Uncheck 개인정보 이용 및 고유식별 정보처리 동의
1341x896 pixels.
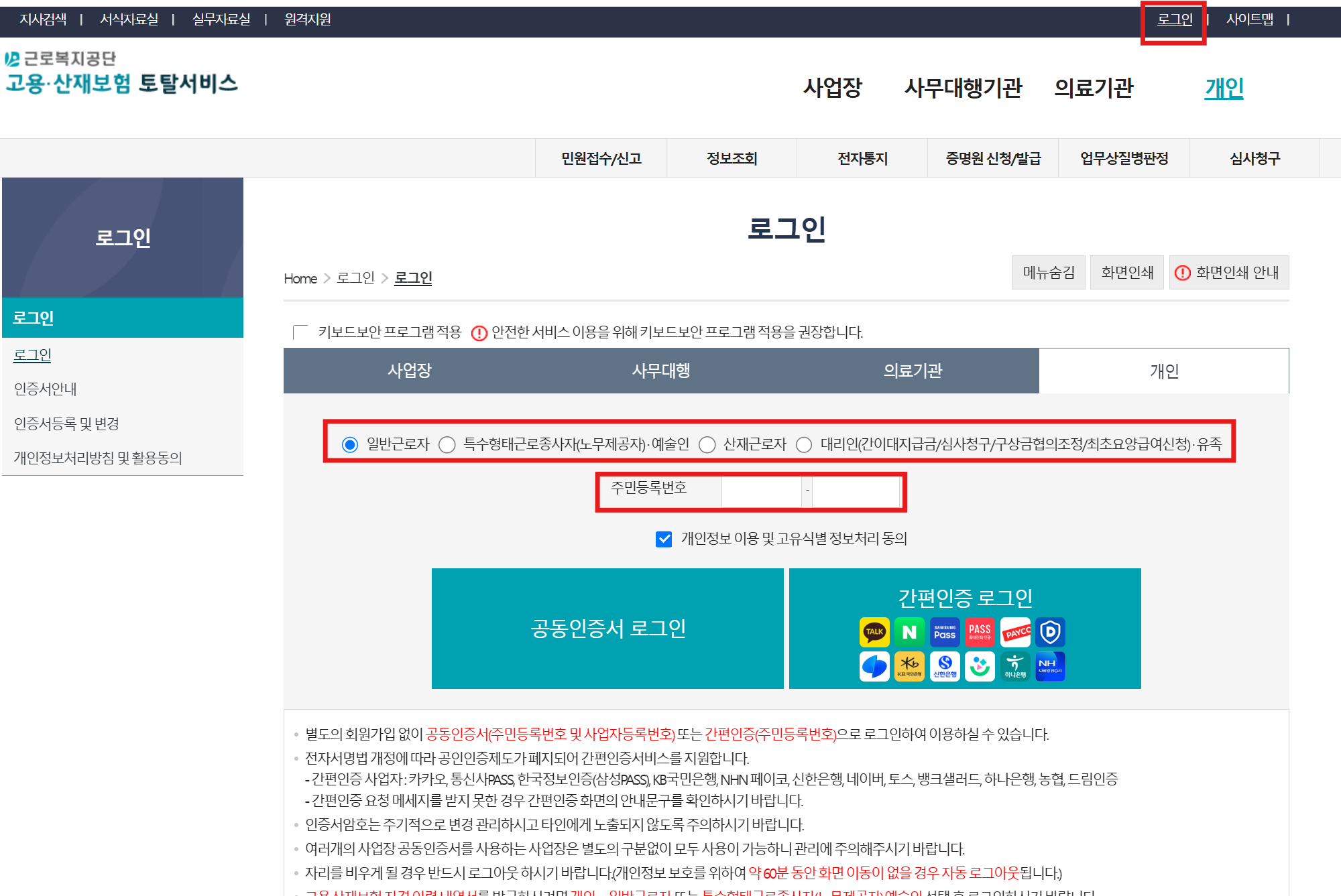664,539
